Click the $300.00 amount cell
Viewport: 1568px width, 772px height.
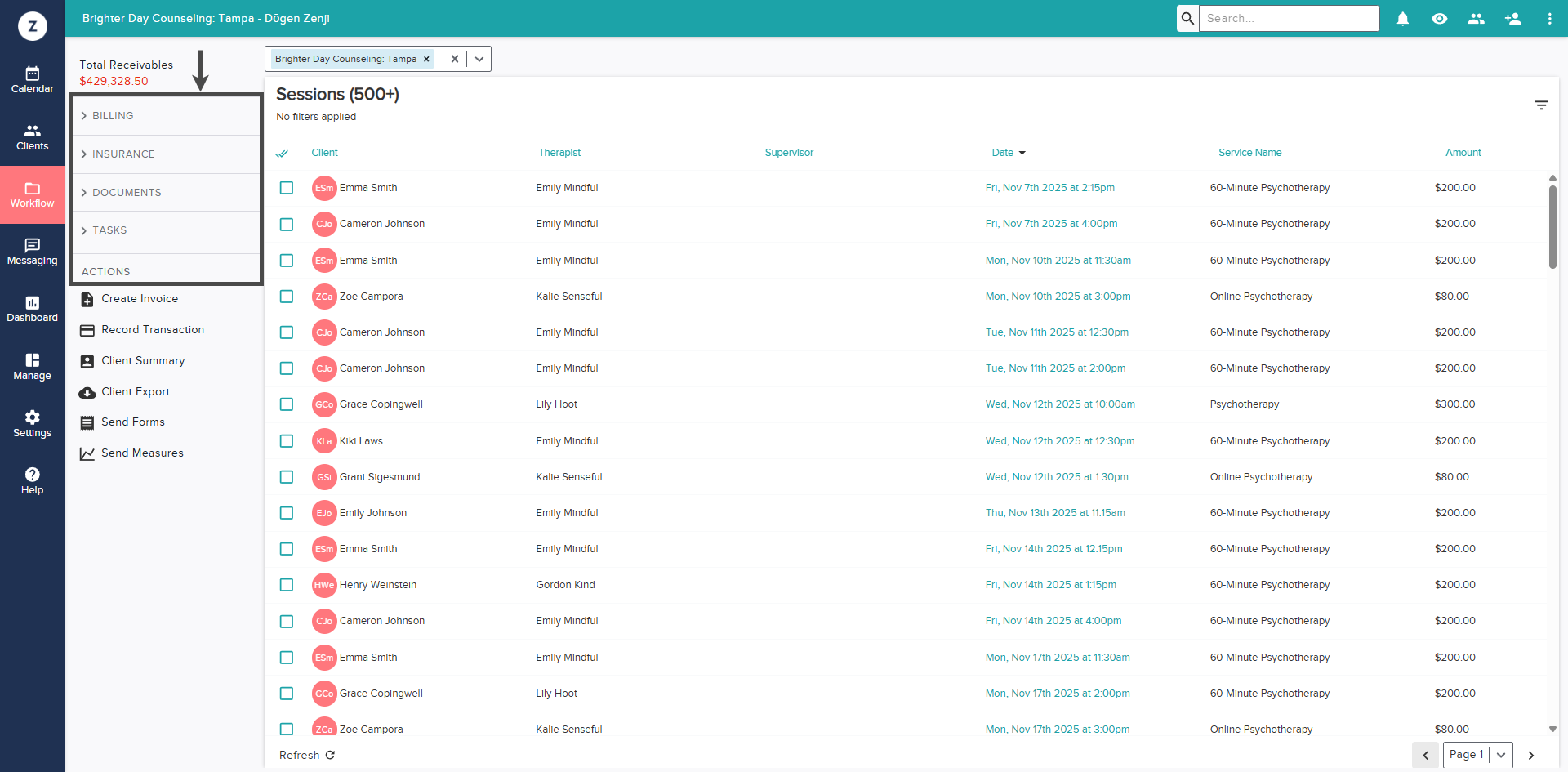(1454, 404)
